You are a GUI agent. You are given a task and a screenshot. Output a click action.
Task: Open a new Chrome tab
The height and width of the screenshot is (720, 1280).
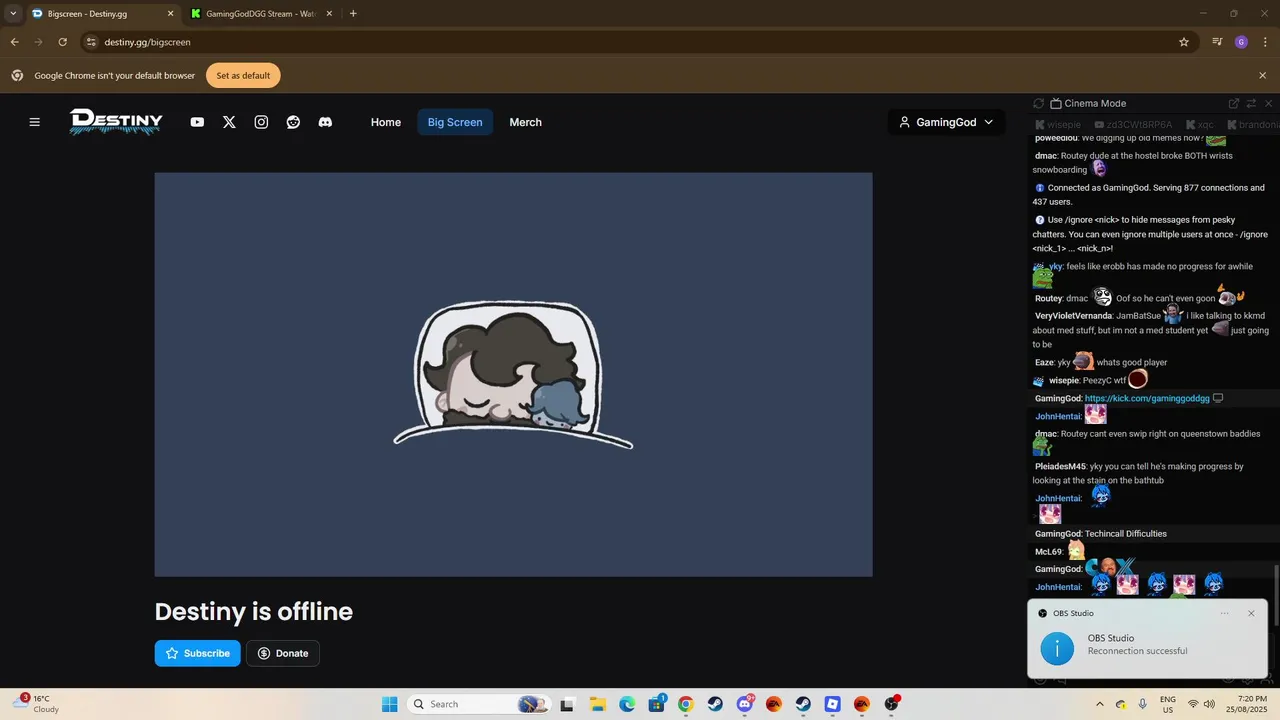(x=353, y=14)
